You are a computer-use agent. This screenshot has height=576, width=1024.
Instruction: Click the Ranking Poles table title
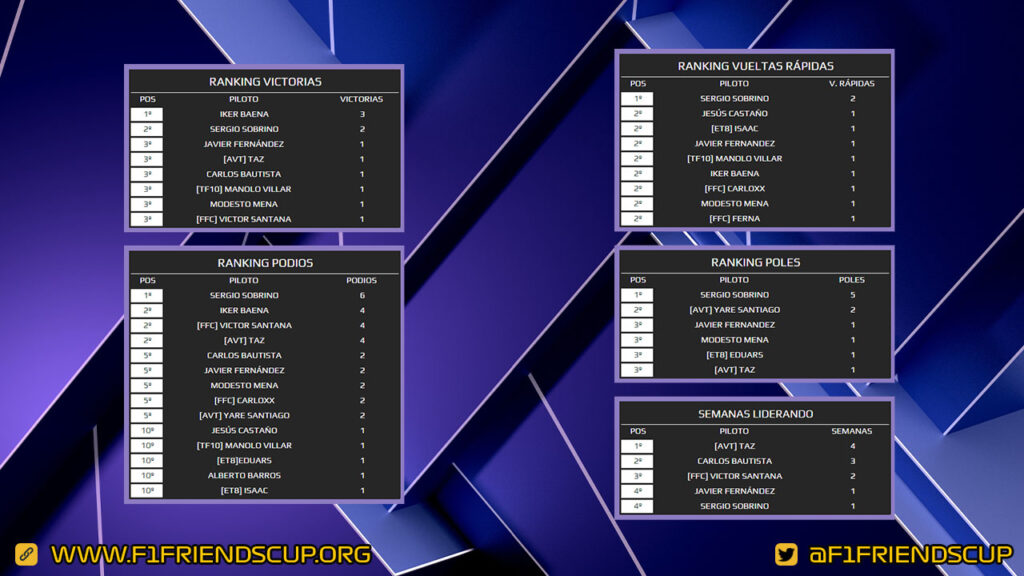(755, 262)
